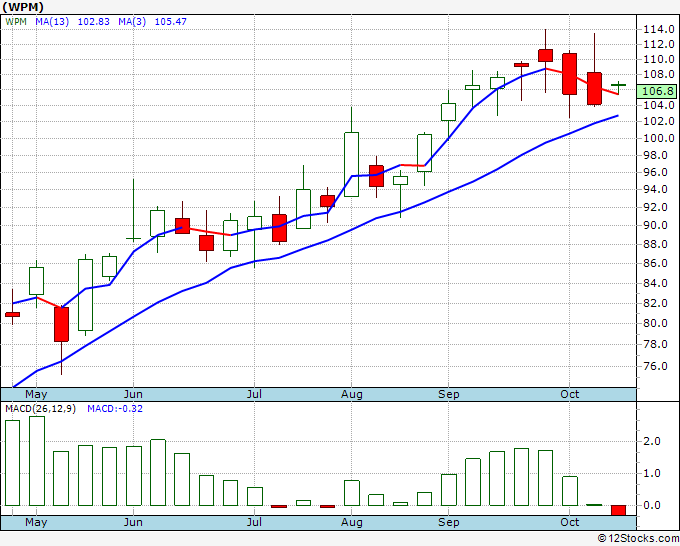The width and height of the screenshot is (680, 546).
Task: Click the 76.0 price axis label
Action: click(655, 366)
